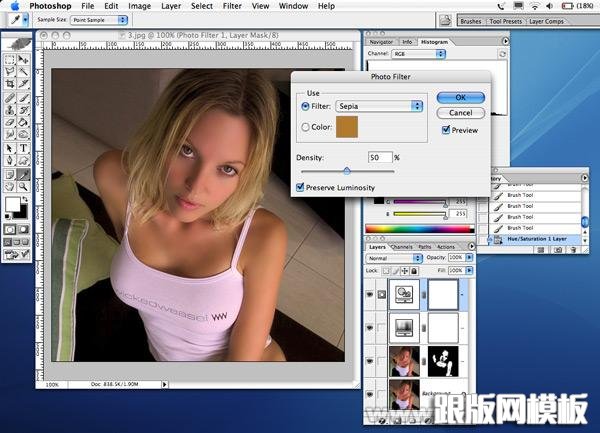The image size is (600, 433).
Task: Open the Image menu
Action: tap(139, 6)
